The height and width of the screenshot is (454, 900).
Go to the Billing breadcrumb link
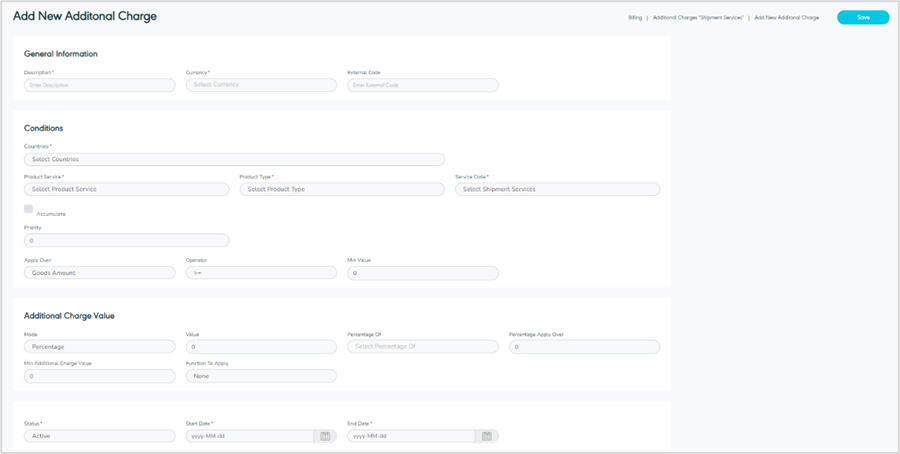(x=635, y=18)
